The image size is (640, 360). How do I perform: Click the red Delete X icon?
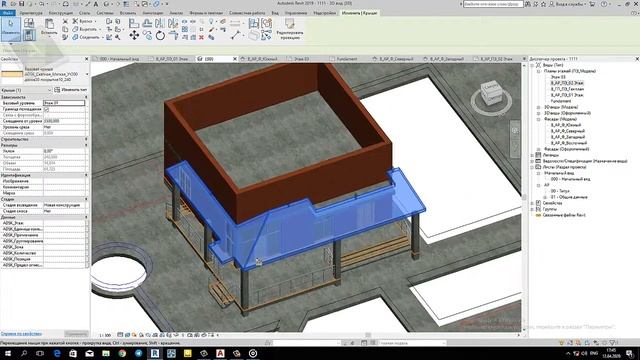201,37
